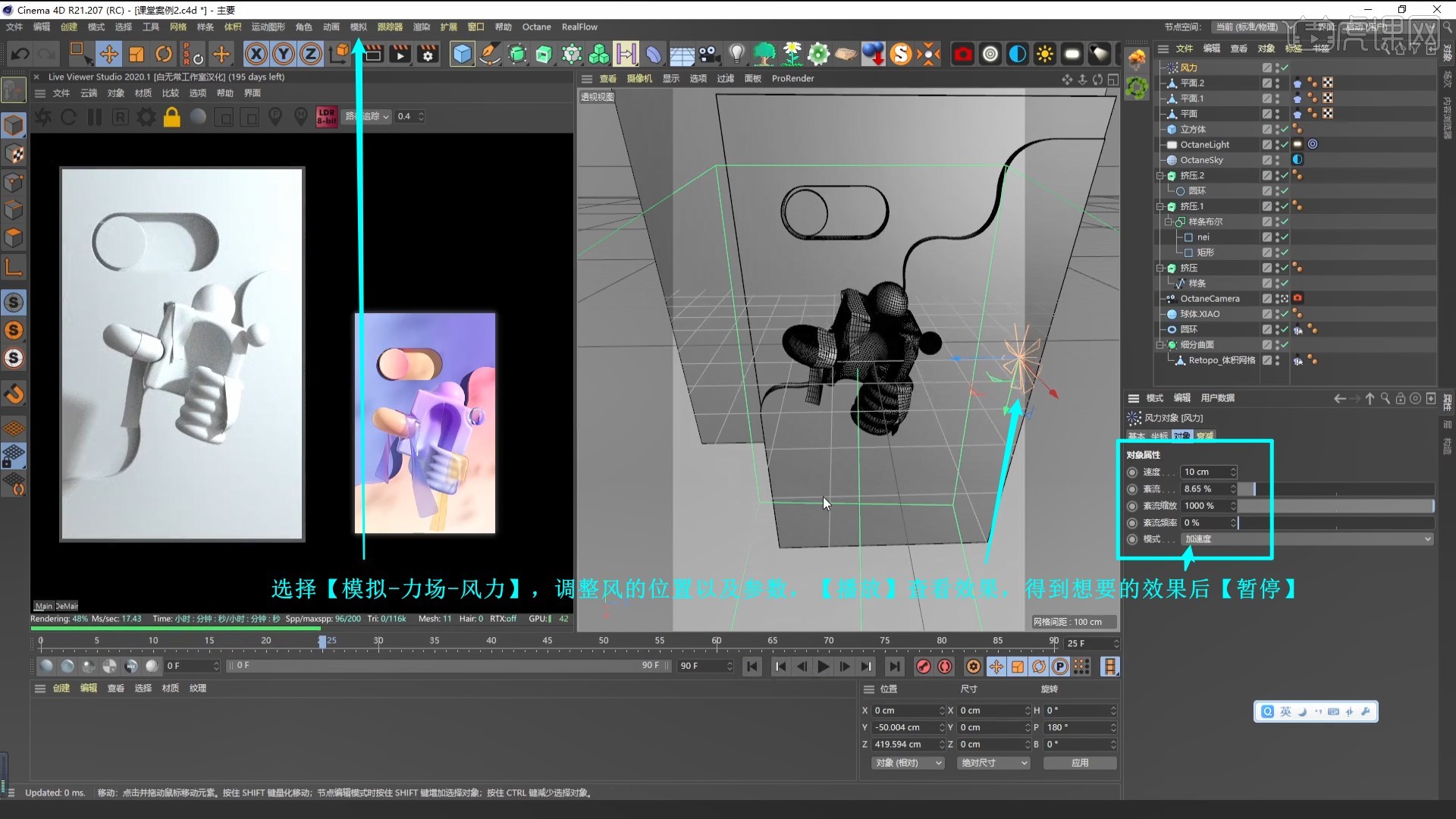Open the object relative coordinates dropdown
Viewport: 1456px width, 819px height.
(908, 763)
